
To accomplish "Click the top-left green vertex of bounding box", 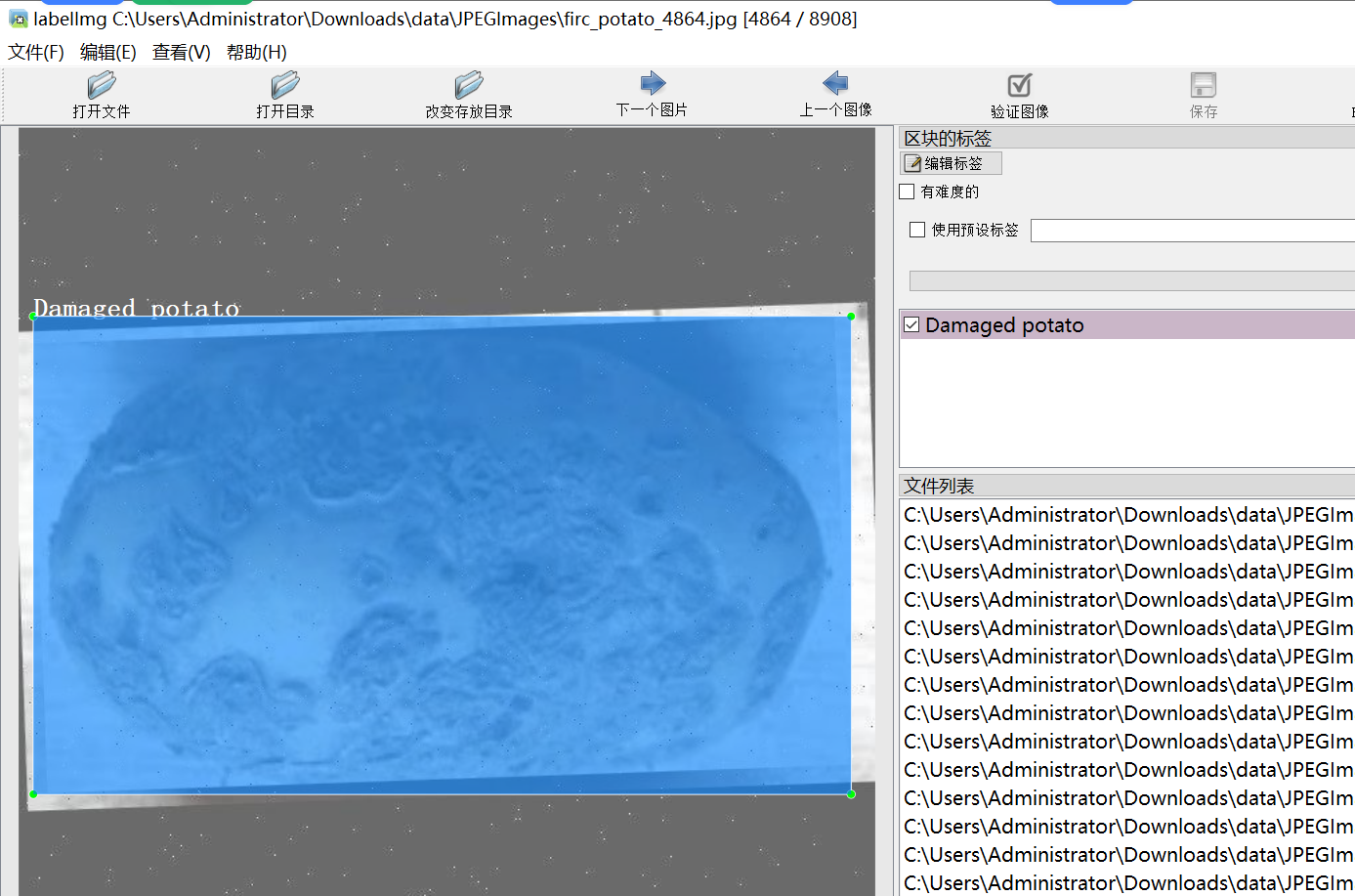I will 33,316.
